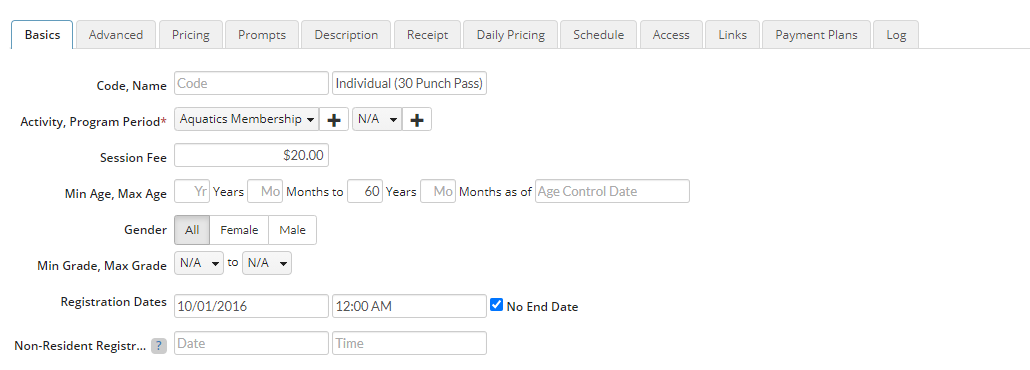Open the Daily Pricing tab
Image resolution: width=1030 pixels, height=370 pixels.
click(510, 35)
